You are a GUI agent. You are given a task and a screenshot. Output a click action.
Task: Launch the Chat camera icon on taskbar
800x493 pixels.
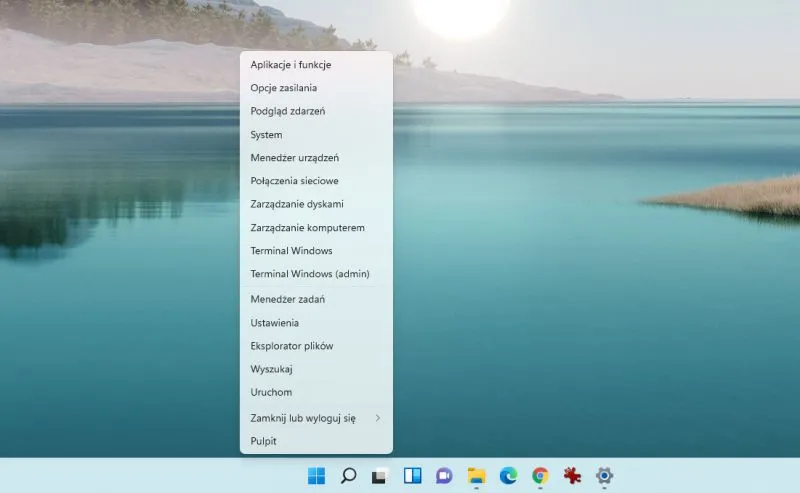point(444,476)
